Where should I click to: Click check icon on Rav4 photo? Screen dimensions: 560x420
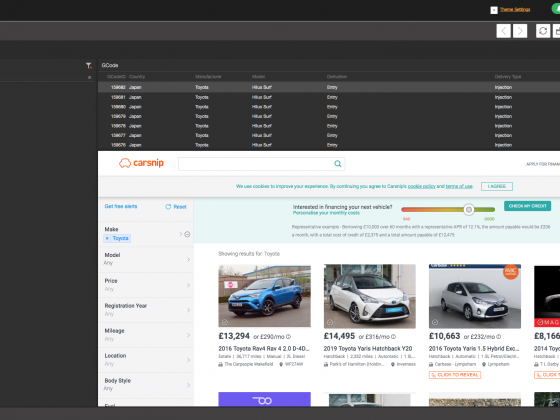point(224,322)
